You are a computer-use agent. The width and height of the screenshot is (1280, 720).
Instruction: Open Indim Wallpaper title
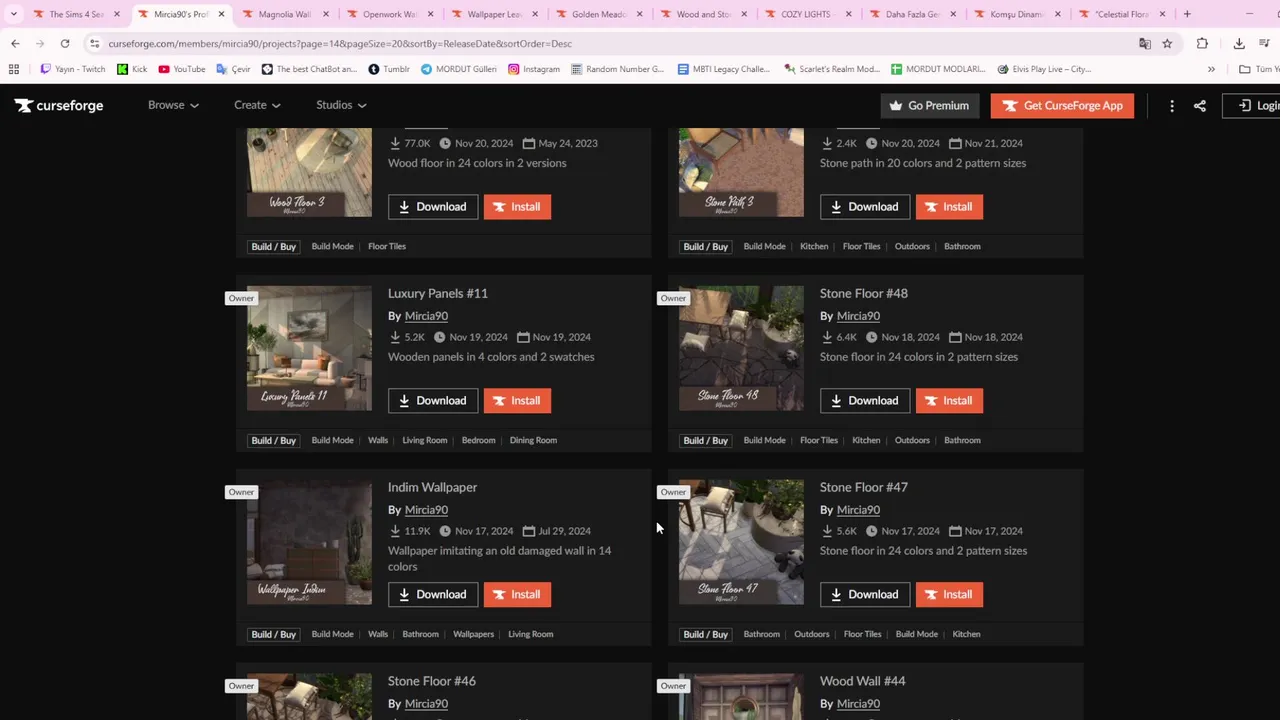(432, 487)
